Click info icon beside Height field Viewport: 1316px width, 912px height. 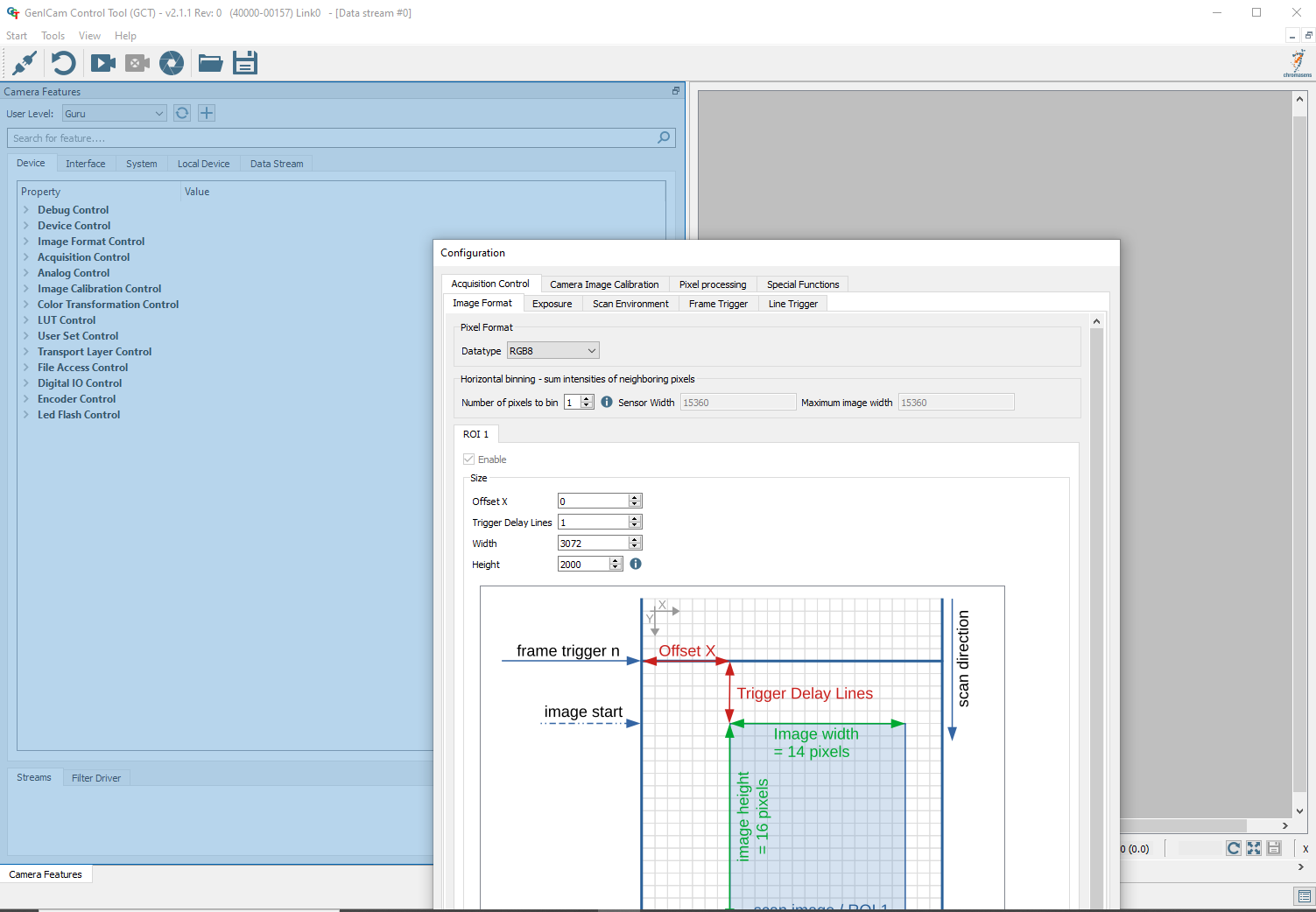[x=636, y=564]
